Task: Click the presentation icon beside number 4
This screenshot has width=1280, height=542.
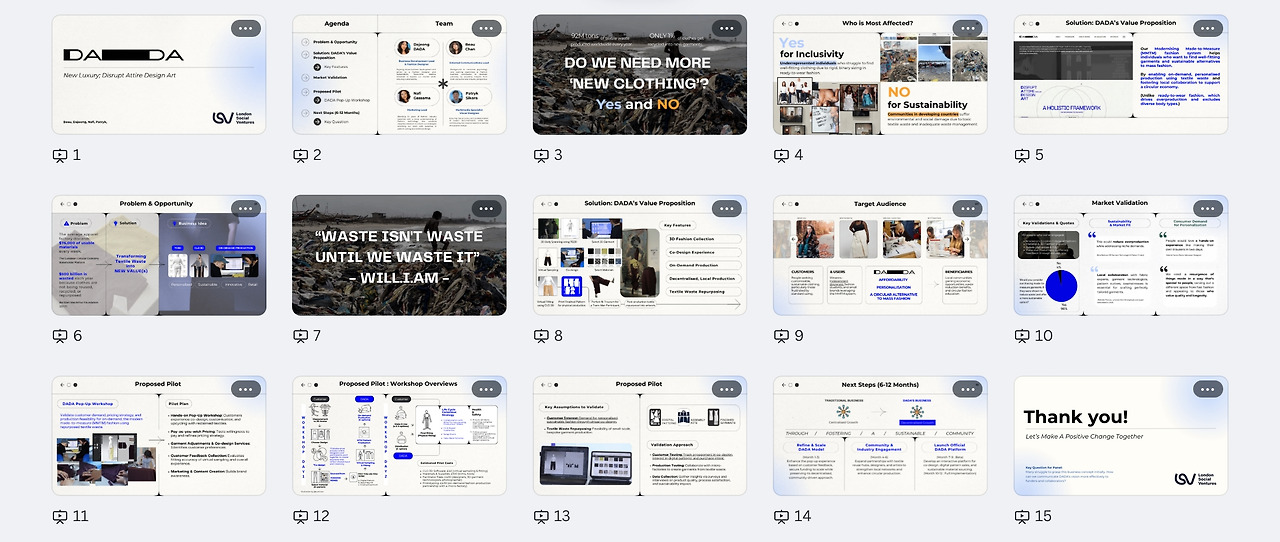Action: [781, 156]
